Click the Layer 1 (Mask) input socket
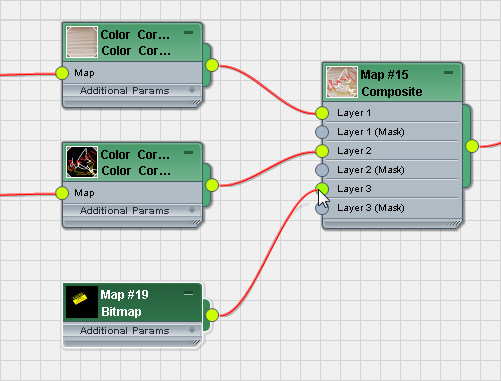The image size is (501, 381). (322, 132)
